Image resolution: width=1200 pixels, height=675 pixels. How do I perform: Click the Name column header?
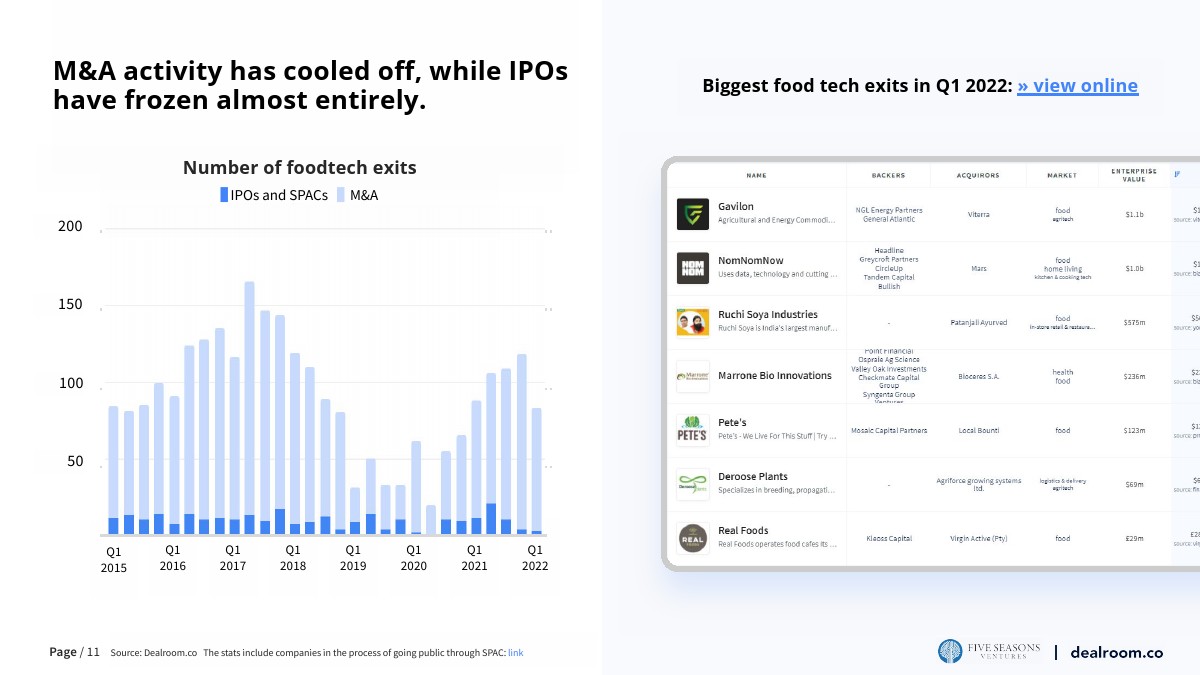[x=756, y=175]
